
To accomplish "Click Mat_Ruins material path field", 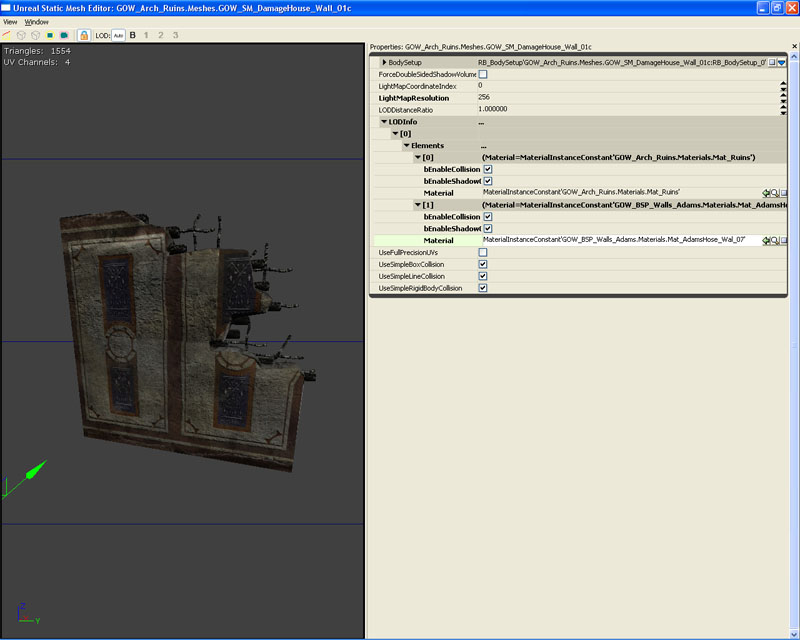I will click(x=621, y=192).
